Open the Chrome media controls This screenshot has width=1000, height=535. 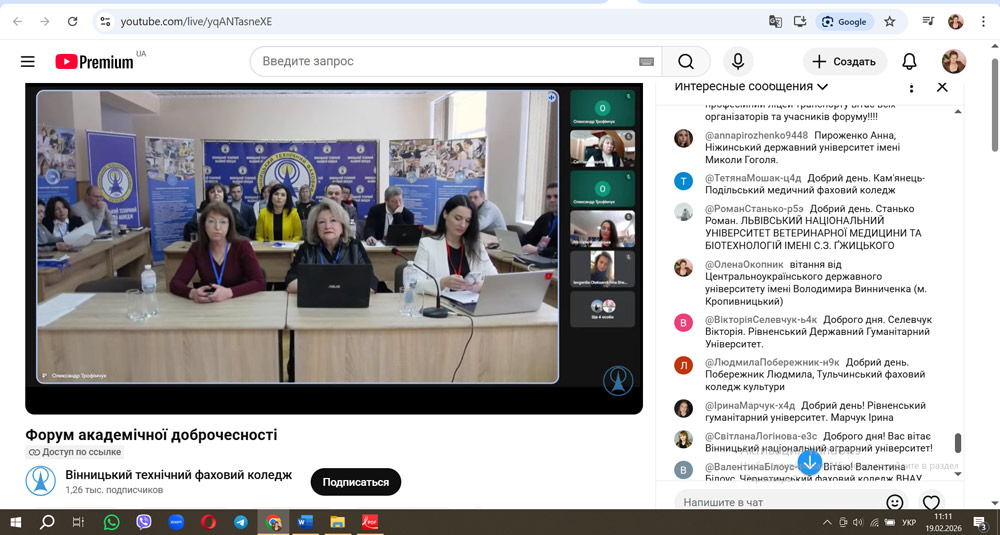click(929, 21)
